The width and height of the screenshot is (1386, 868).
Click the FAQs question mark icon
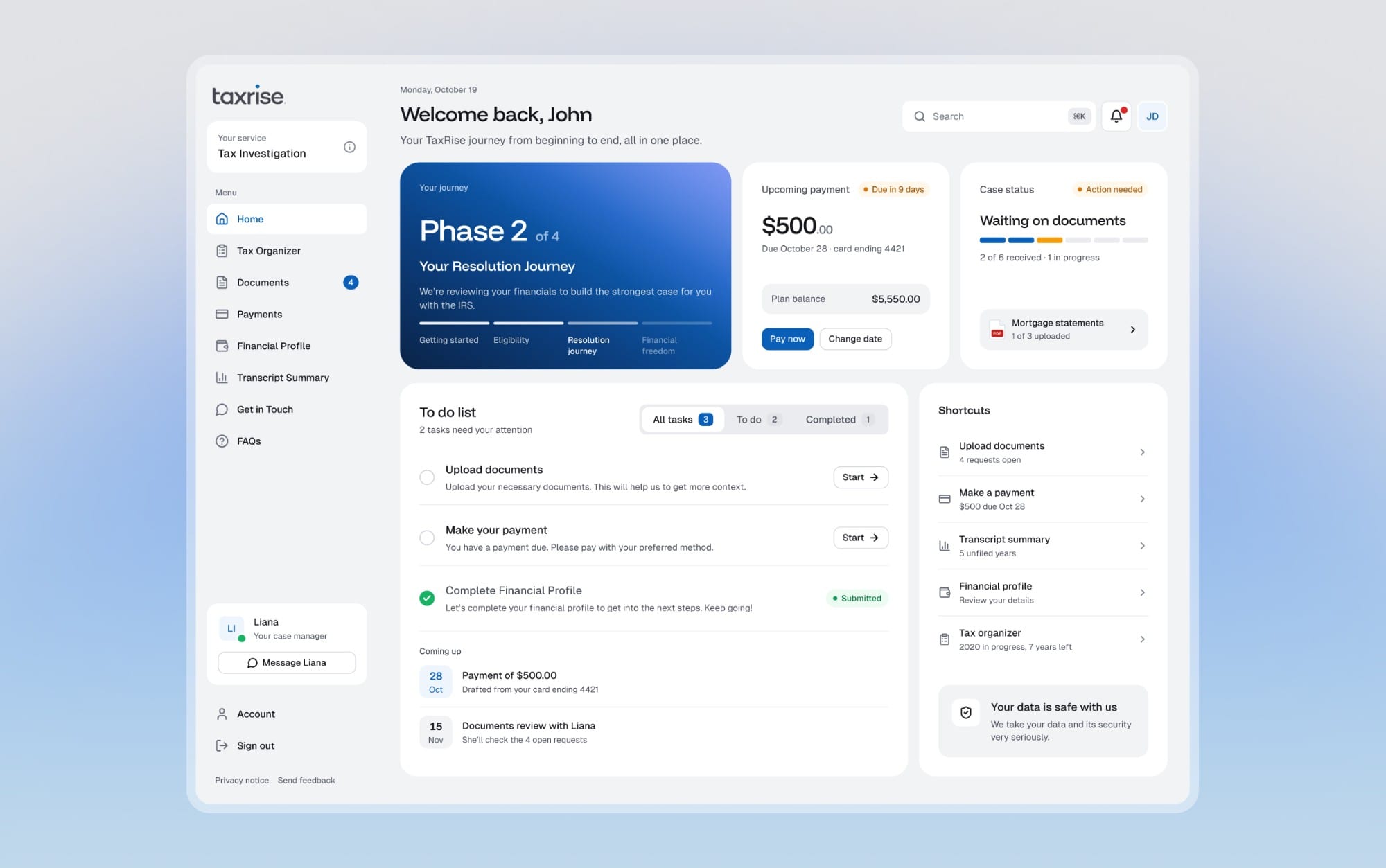point(222,441)
